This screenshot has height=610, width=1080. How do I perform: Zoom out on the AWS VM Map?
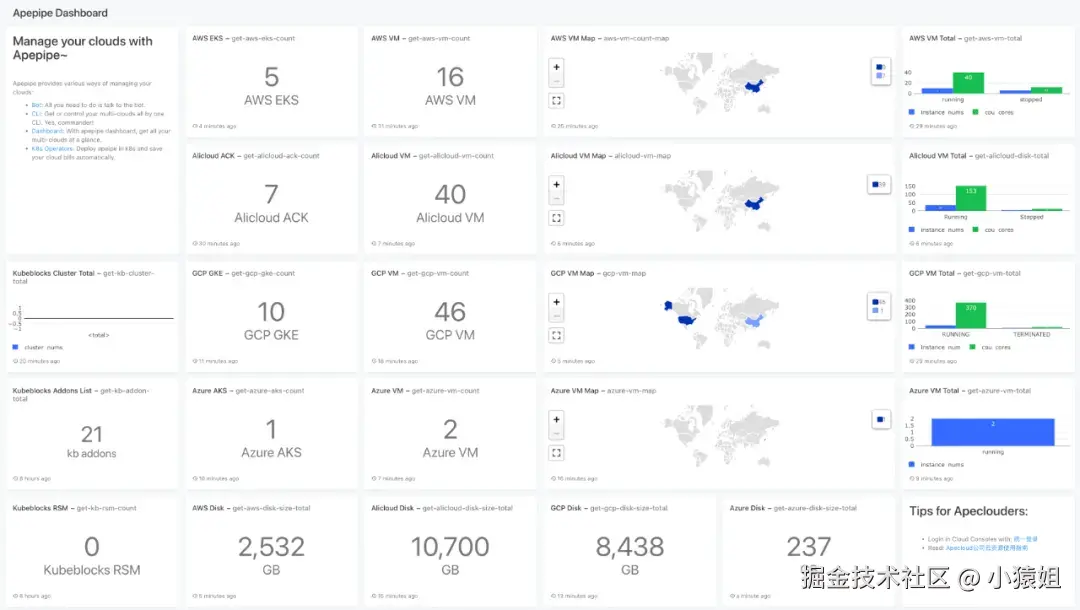pyautogui.click(x=557, y=81)
